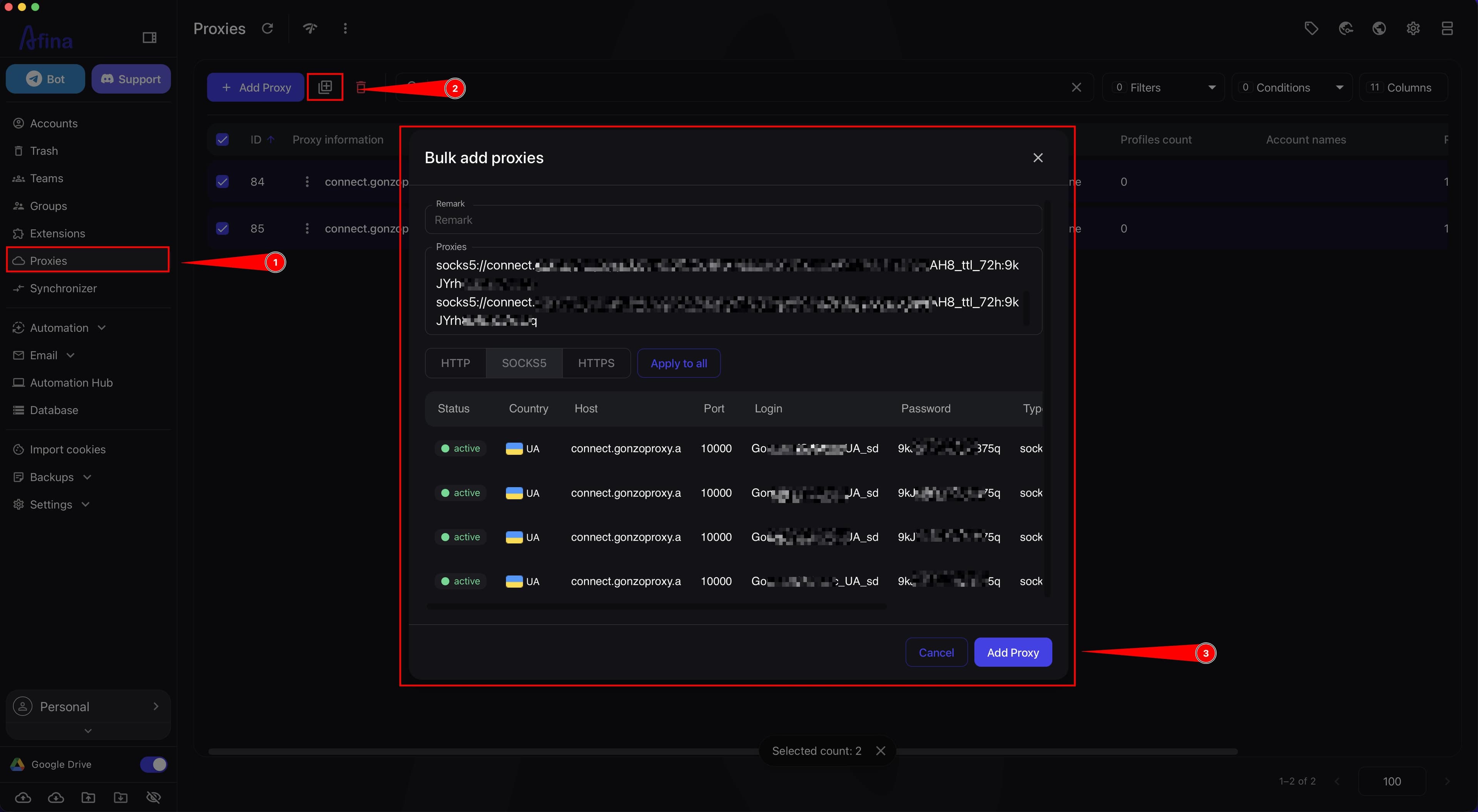Click the sidebar collapse panel icon
Screen dimensions: 1478x812
[149, 37]
